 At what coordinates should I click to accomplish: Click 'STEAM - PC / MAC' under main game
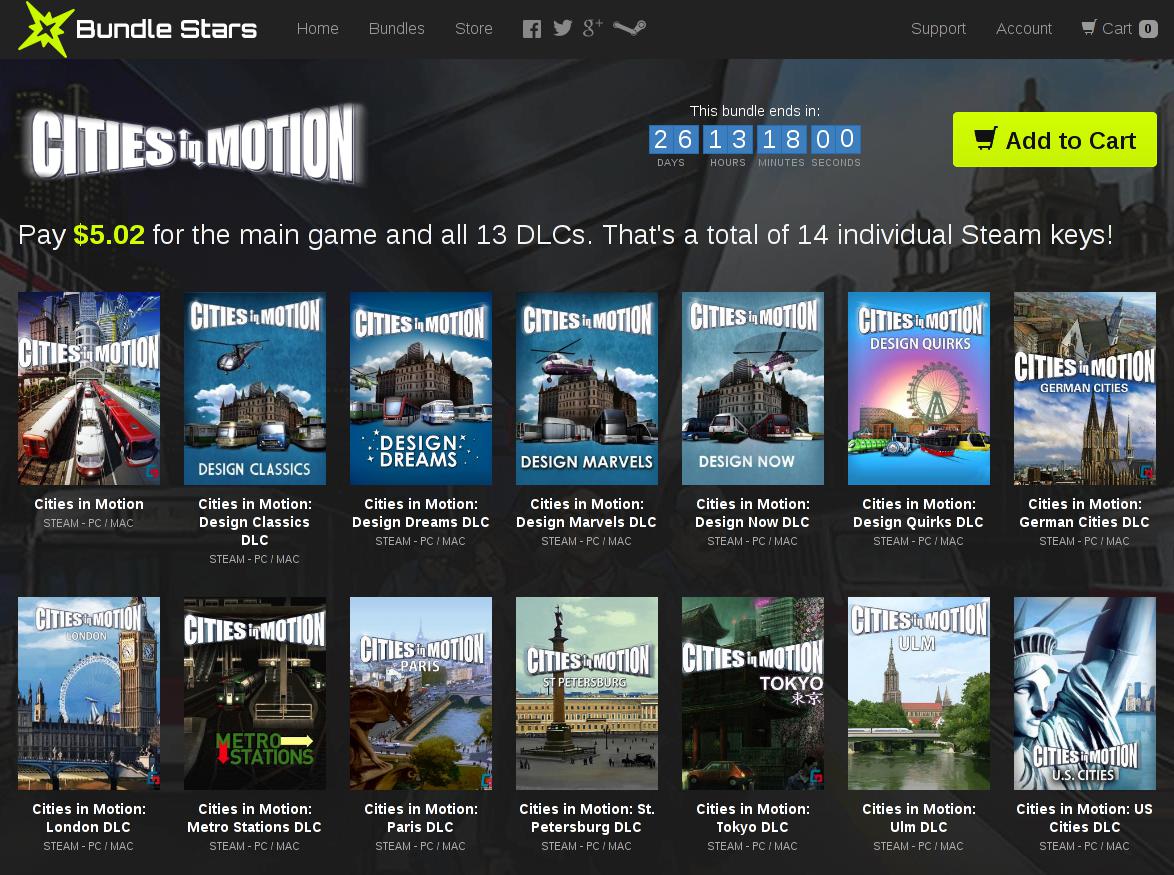point(88,523)
